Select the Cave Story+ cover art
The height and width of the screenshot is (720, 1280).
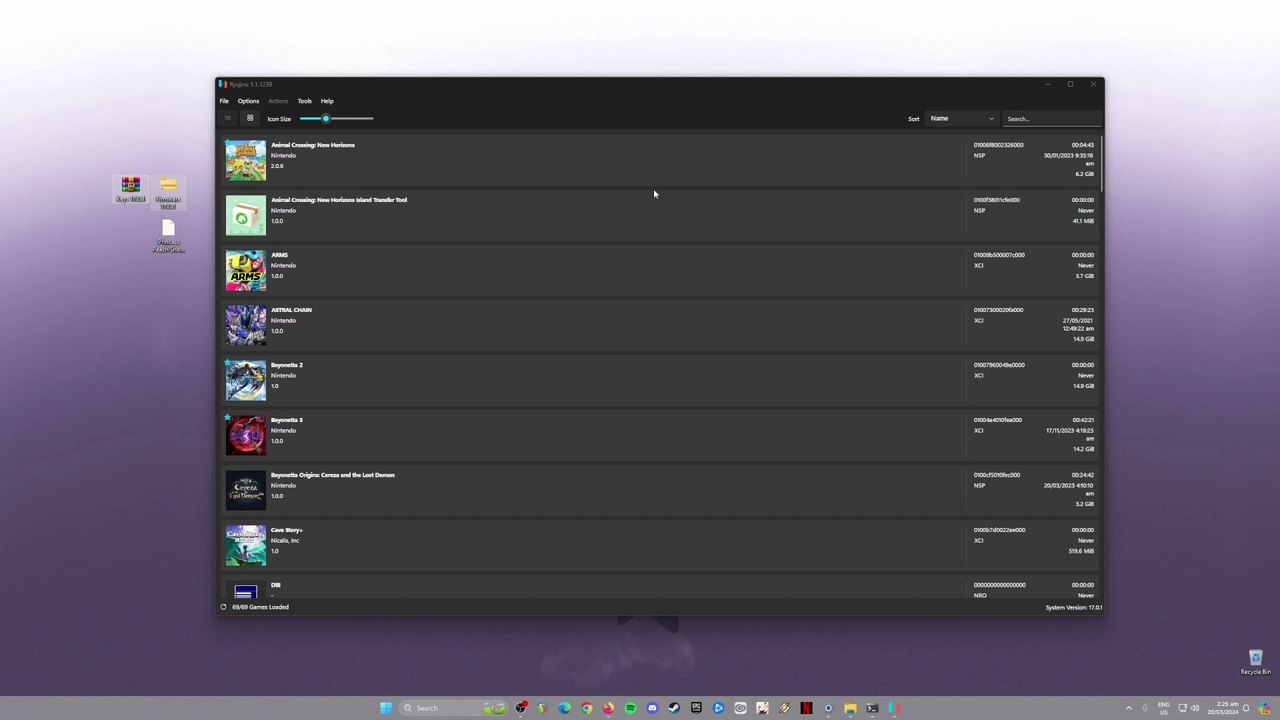[245, 545]
